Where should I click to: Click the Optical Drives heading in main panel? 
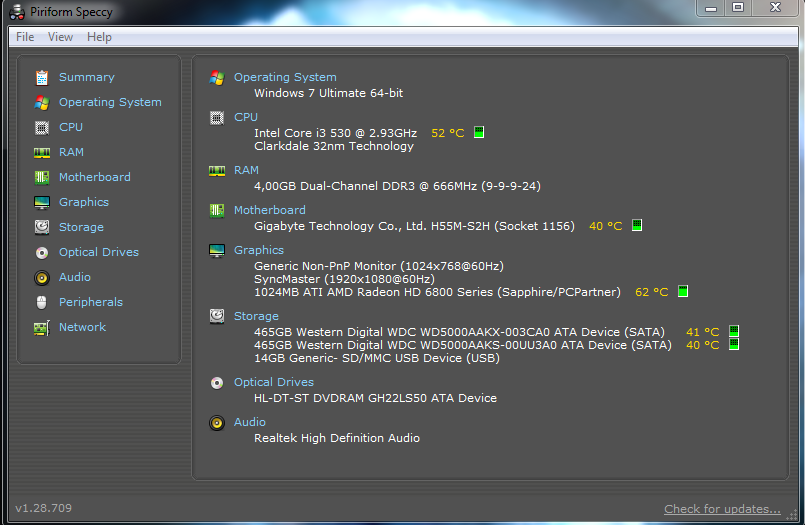(x=273, y=382)
